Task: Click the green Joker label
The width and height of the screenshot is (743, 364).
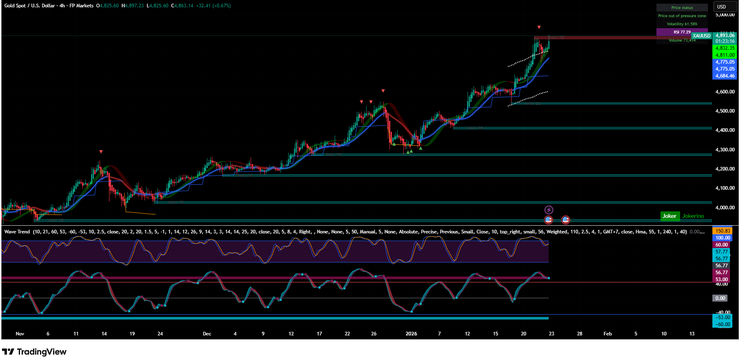Action: tap(670, 216)
